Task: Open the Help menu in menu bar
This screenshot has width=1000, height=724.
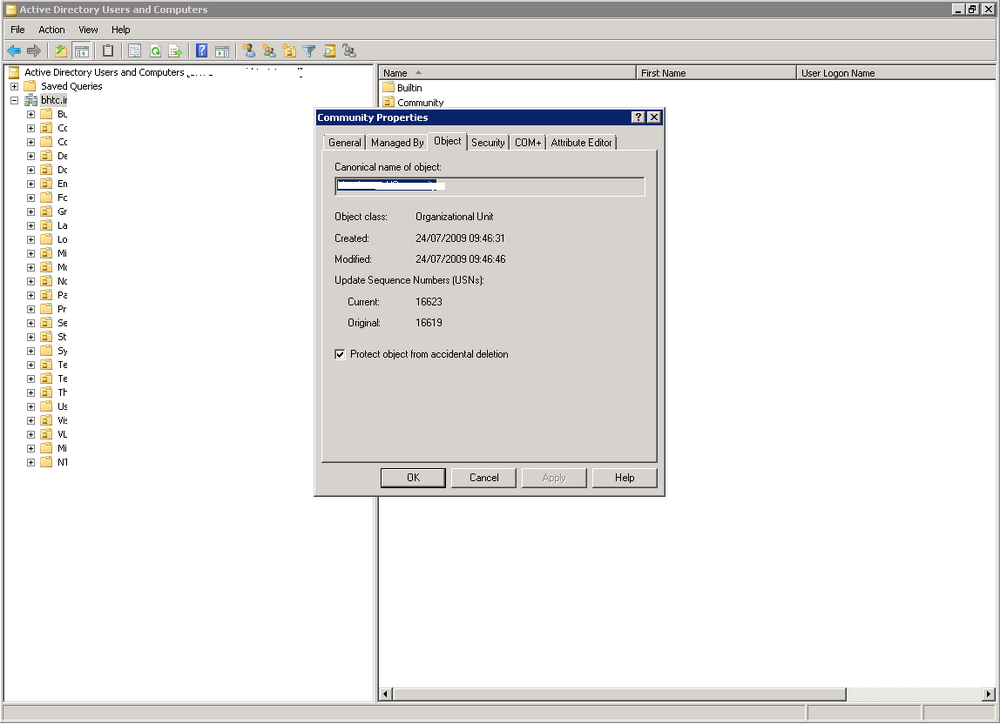Action: click(121, 29)
